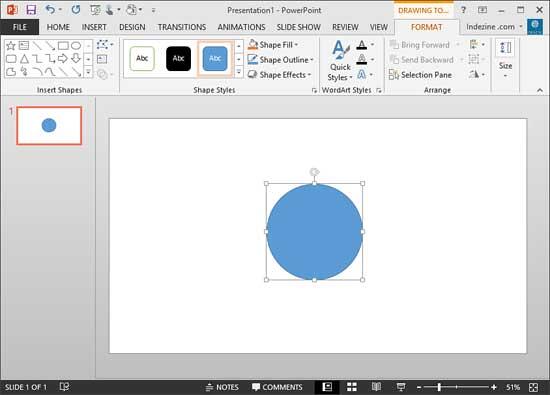
Task: Switch to the HOME tab
Action: pyautogui.click(x=58, y=27)
